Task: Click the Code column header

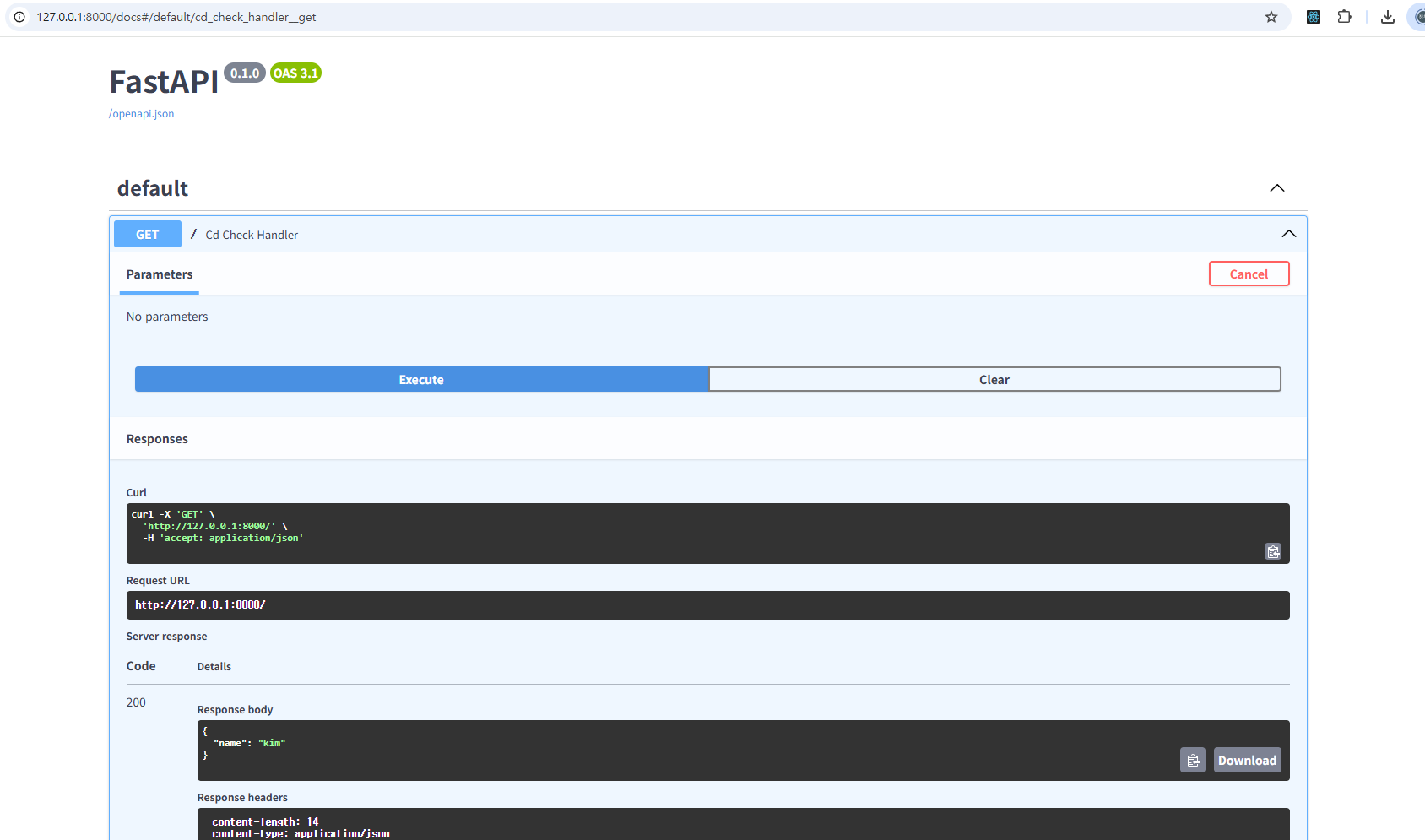Action: [x=141, y=666]
